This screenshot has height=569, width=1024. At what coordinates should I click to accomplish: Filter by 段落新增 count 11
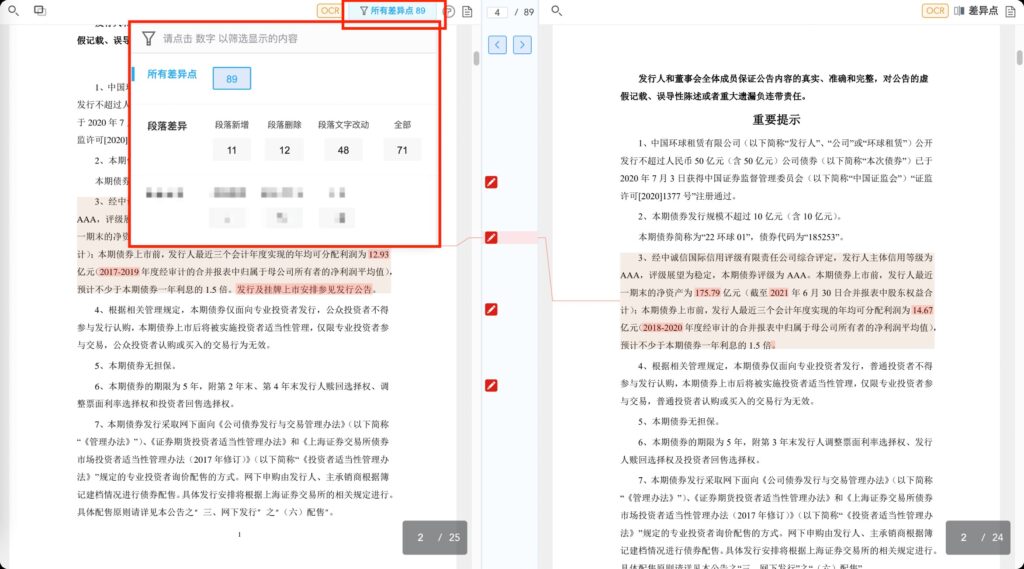[231, 151]
